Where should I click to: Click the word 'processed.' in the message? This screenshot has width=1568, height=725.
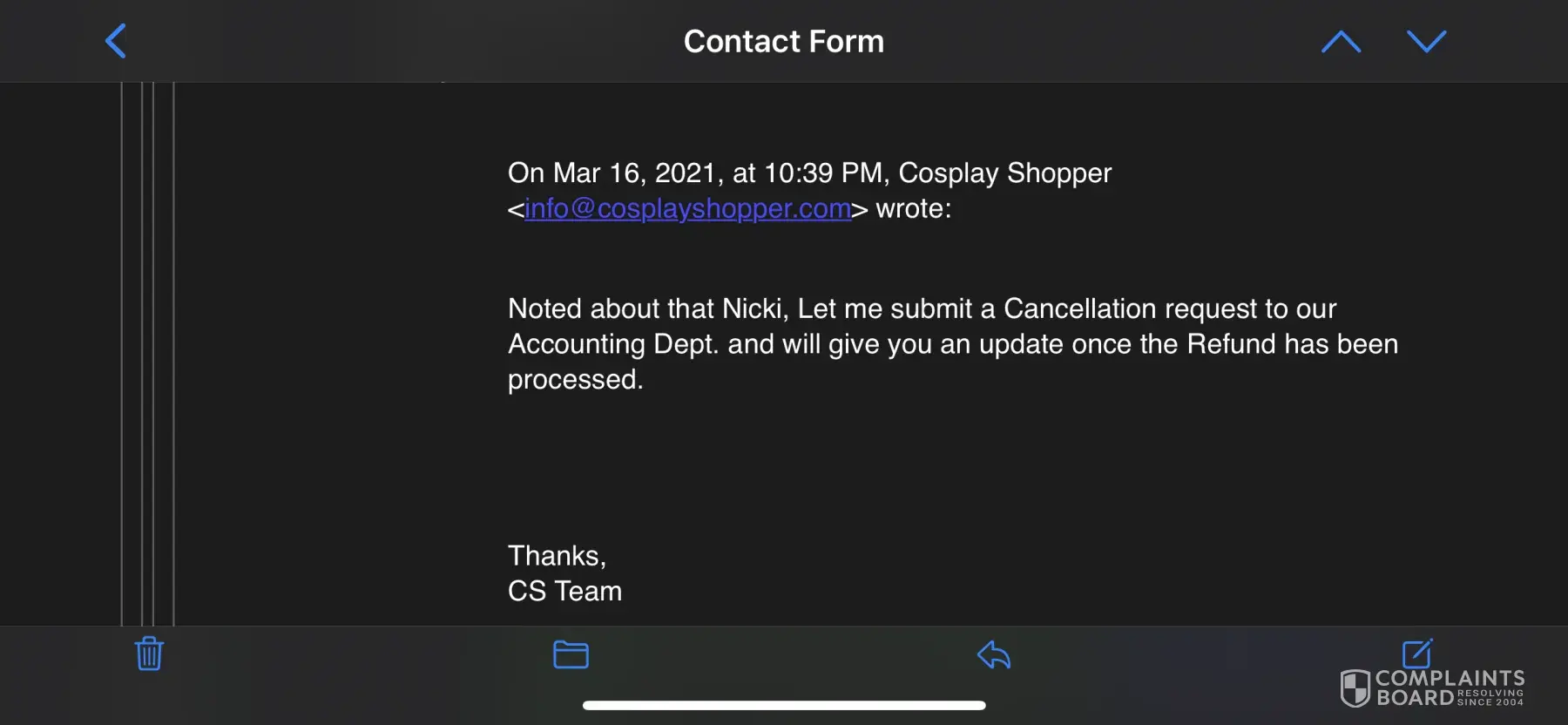[575, 380]
